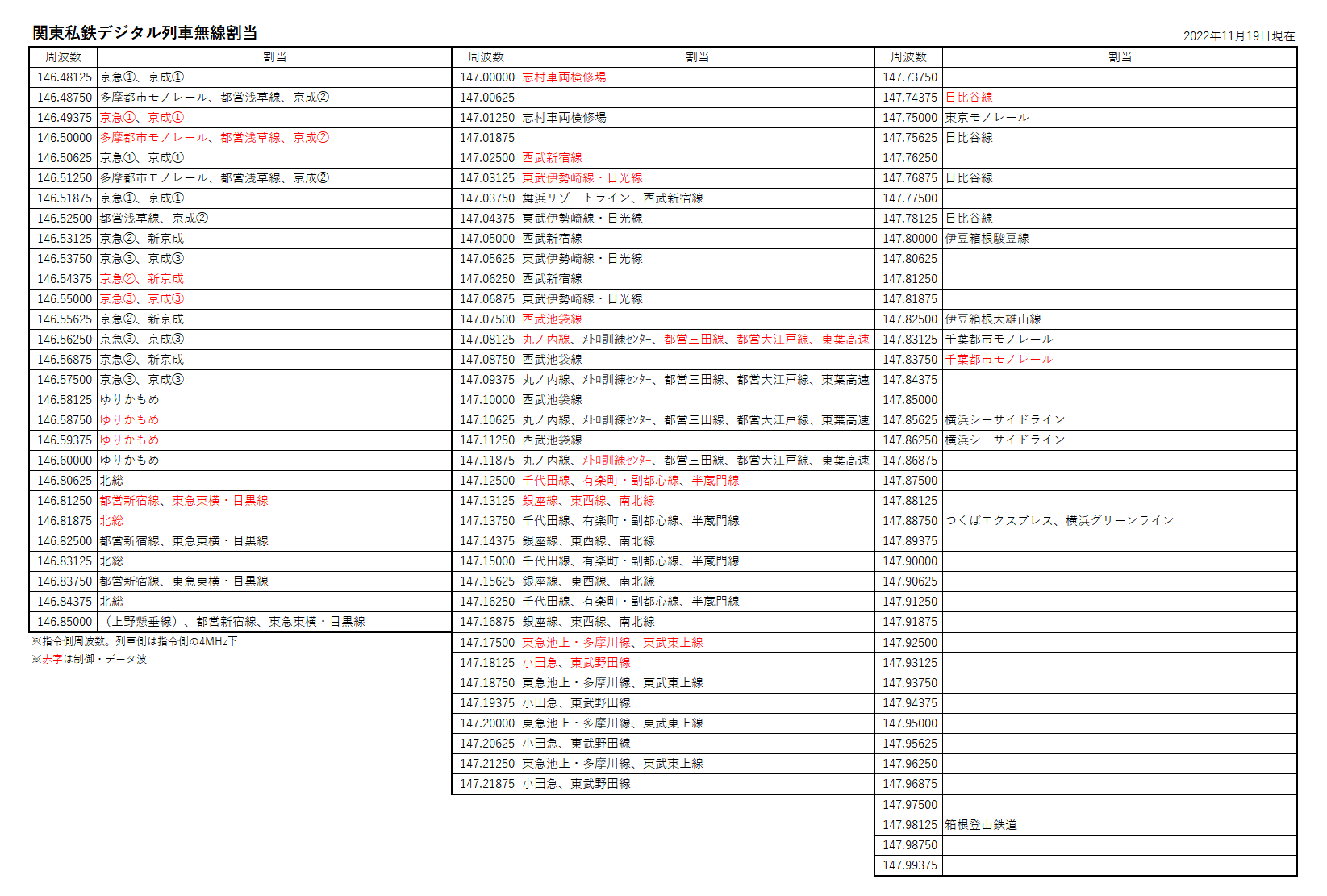This screenshot has height=896, width=1327.
Task: Click frequency 147.73750
Action: click(x=910, y=77)
